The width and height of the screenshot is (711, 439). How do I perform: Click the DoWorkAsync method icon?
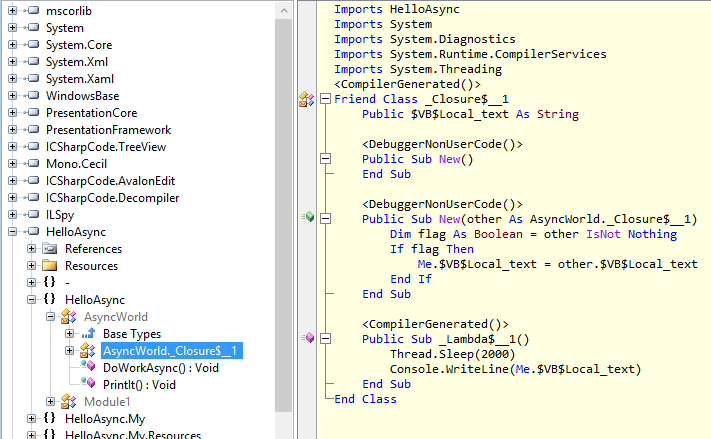pyautogui.click(x=88, y=366)
